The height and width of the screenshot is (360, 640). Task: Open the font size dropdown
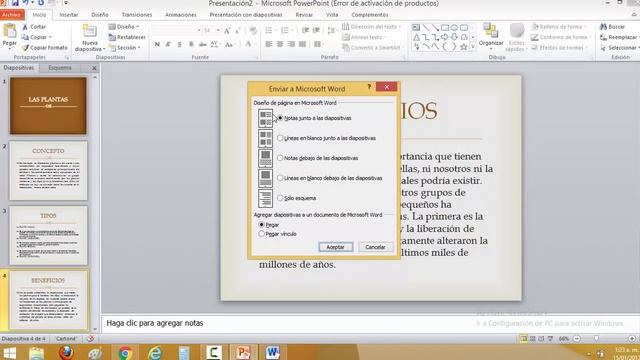tap(218, 31)
